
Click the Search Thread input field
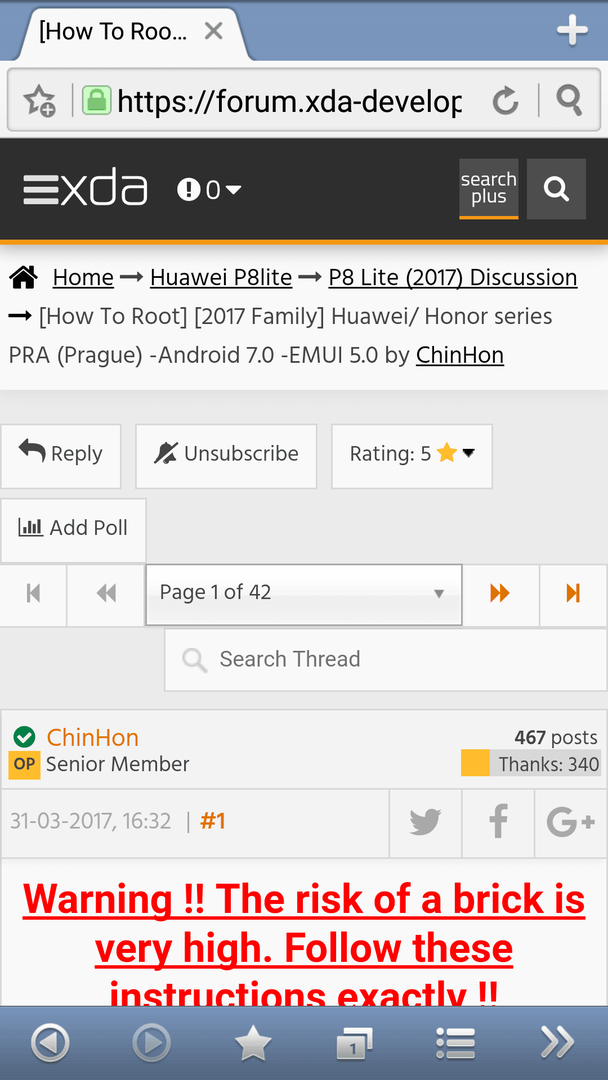pos(386,659)
